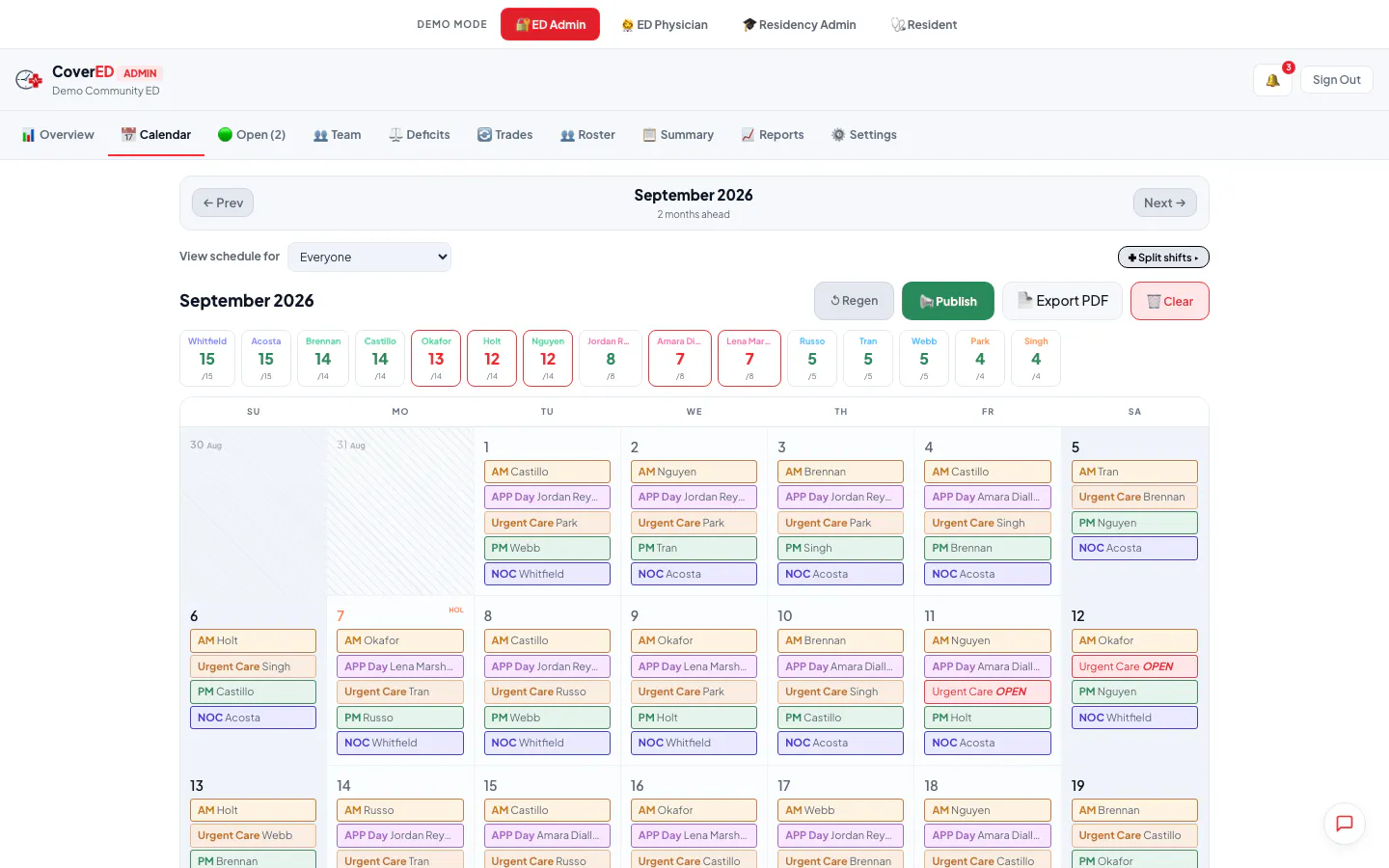The width and height of the screenshot is (1389, 868).
Task: Open AM Webb shift on September 17
Action: [841, 810]
